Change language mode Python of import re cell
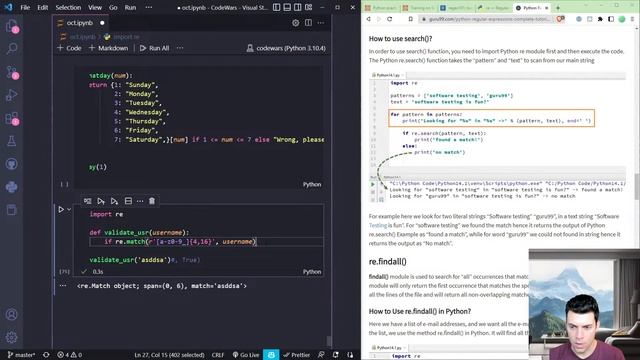 point(312,272)
